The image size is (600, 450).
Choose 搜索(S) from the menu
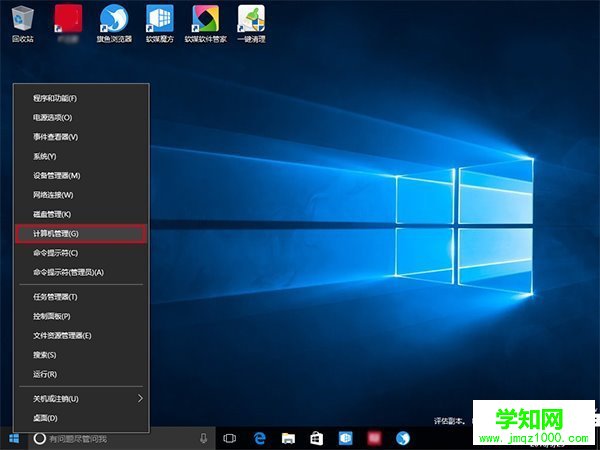coord(81,355)
